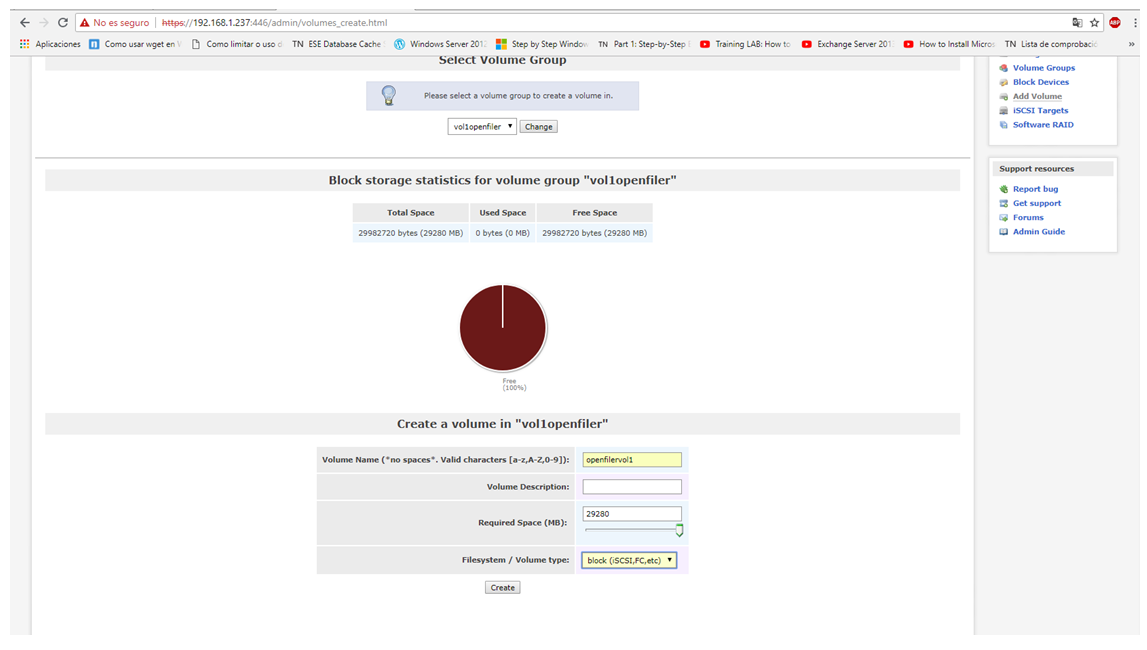This screenshot has width=1147, height=650.
Task: Click the Create button
Action: pos(503,588)
